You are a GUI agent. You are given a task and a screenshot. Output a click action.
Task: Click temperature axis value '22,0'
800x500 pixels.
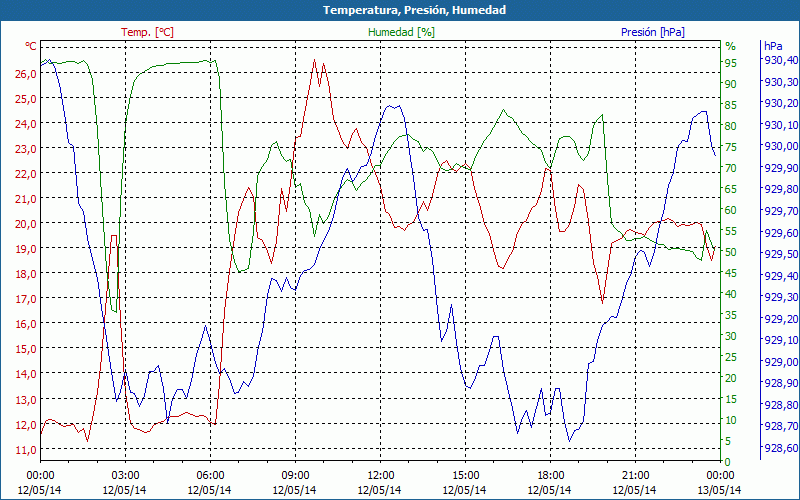[26, 173]
